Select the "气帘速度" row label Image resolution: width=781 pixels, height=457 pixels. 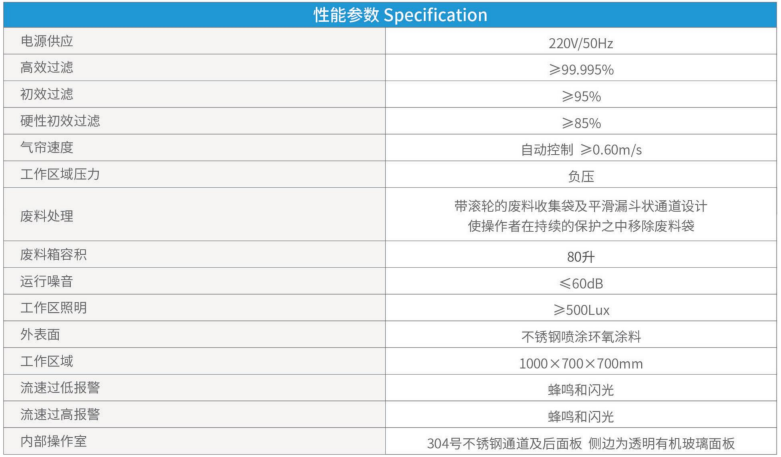coord(47,148)
